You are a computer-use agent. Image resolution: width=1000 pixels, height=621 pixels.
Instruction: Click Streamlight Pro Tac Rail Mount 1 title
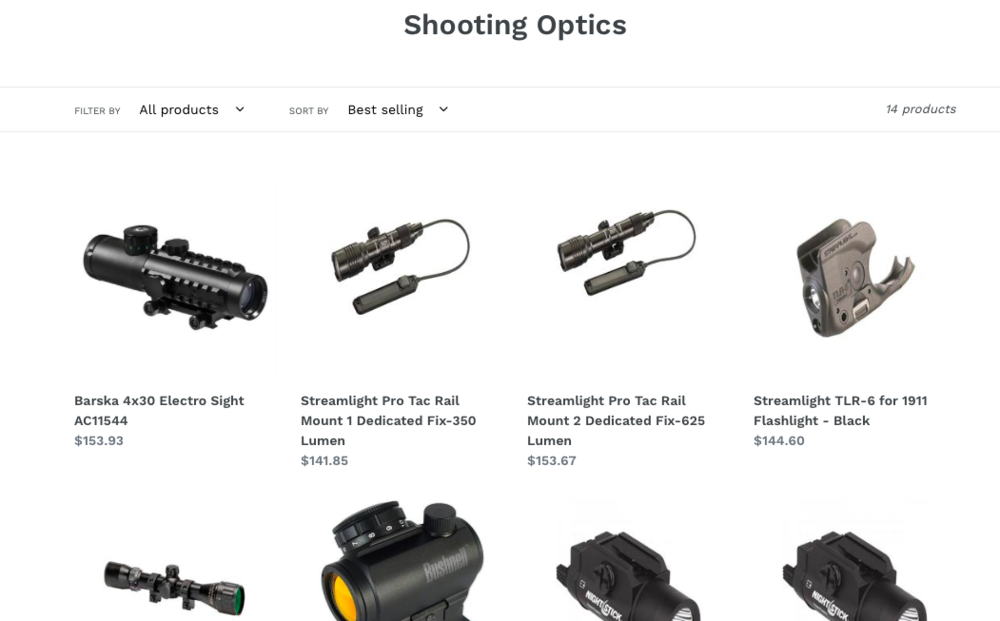tap(388, 420)
